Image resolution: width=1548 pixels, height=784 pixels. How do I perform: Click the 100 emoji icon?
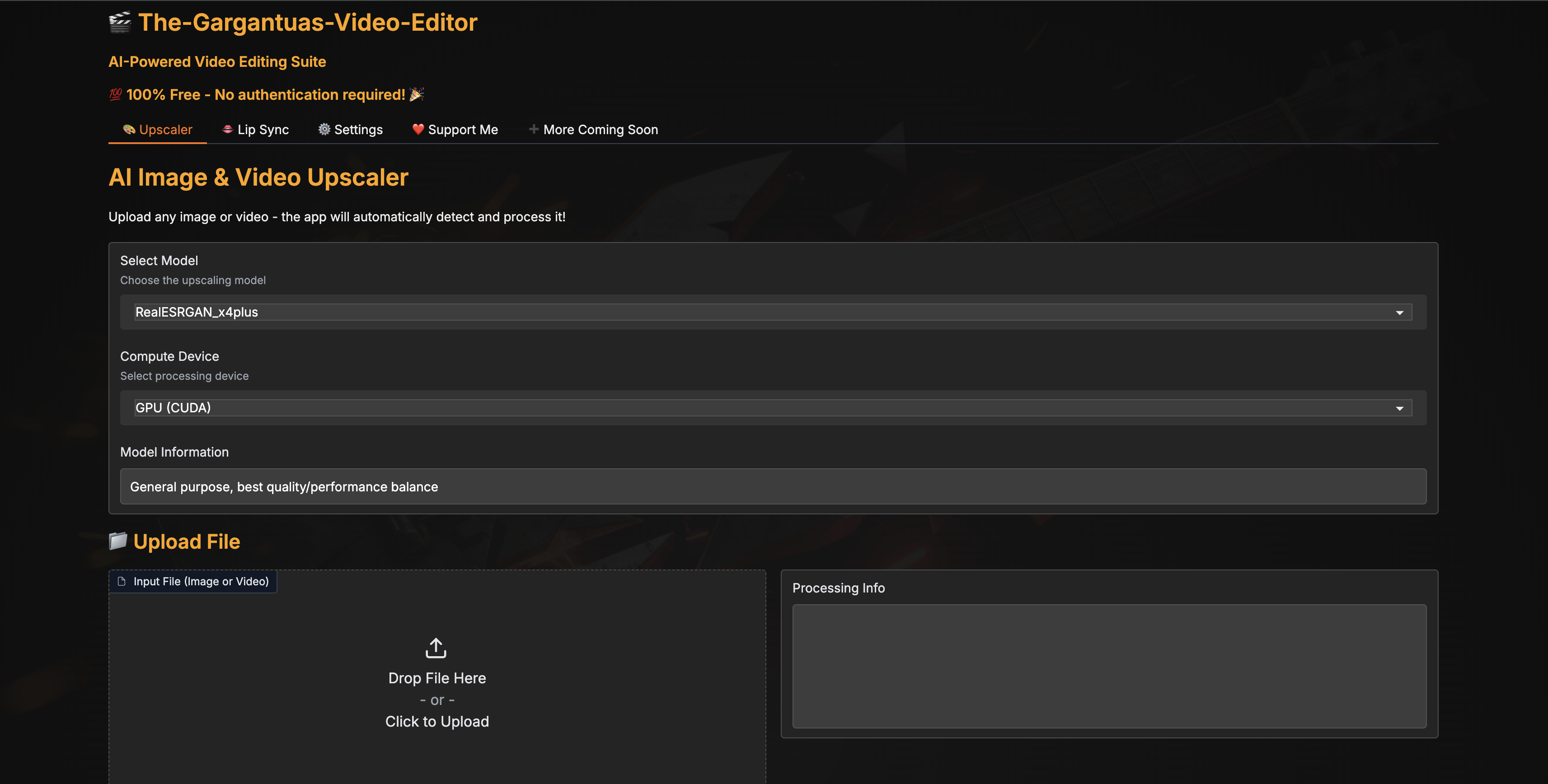tap(115, 94)
